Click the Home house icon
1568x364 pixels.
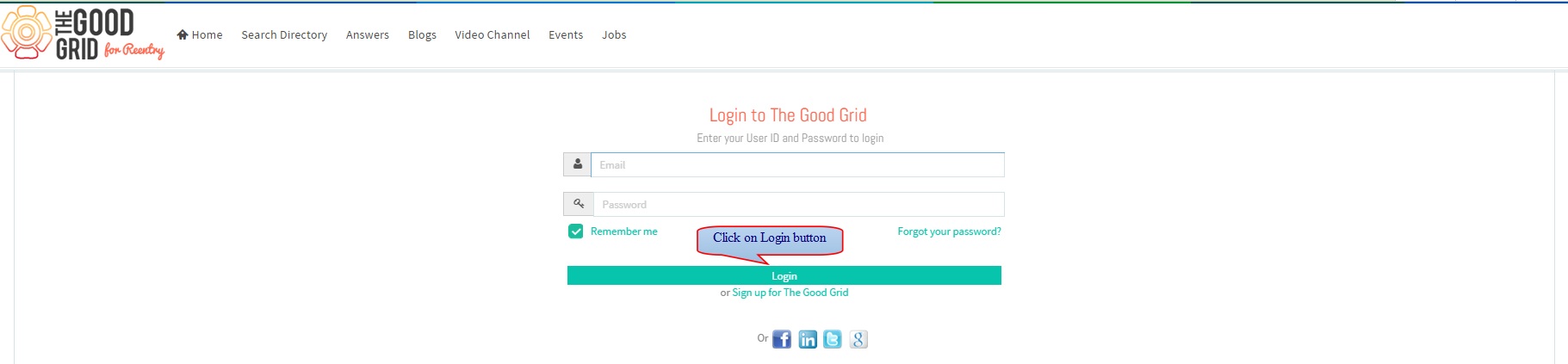click(183, 34)
